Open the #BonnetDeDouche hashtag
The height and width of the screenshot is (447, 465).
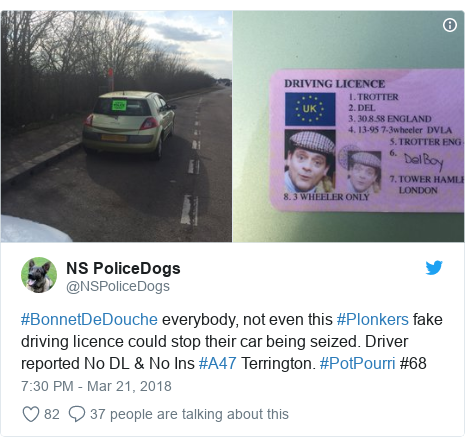point(89,319)
